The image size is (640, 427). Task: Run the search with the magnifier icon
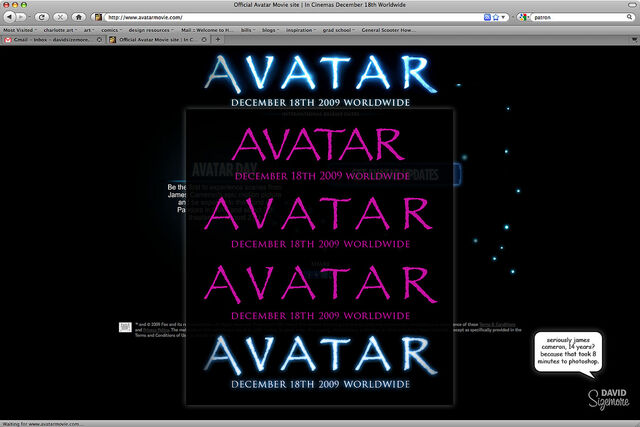point(629,17)
